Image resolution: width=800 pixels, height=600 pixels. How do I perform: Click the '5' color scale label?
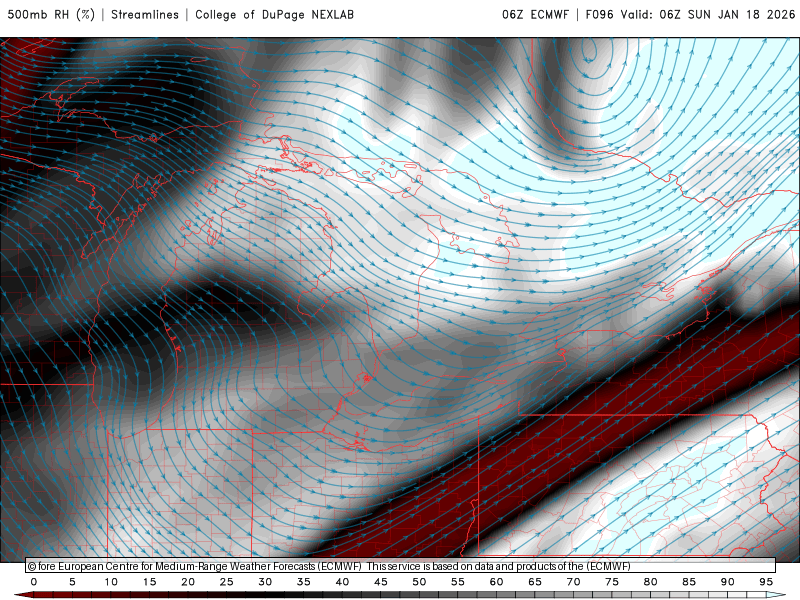coord(72,582)
